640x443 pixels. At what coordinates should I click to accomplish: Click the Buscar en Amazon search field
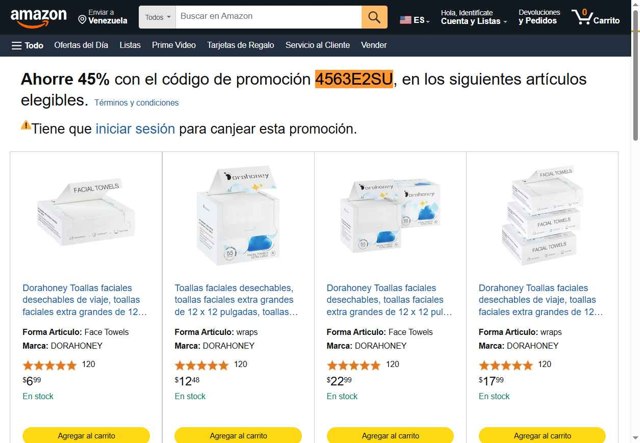269,17
